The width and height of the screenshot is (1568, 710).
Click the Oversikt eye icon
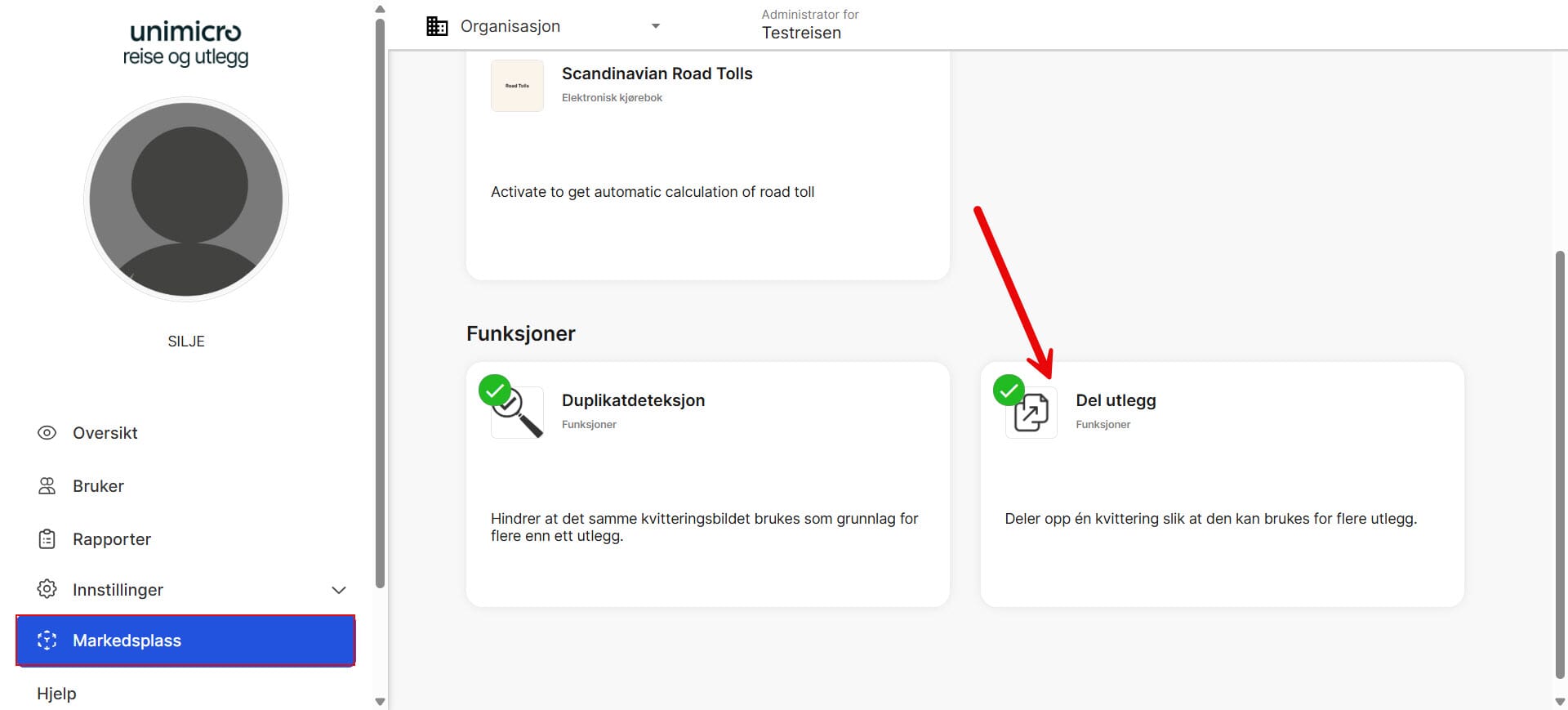pyautogui.click(x=47, y=433)
